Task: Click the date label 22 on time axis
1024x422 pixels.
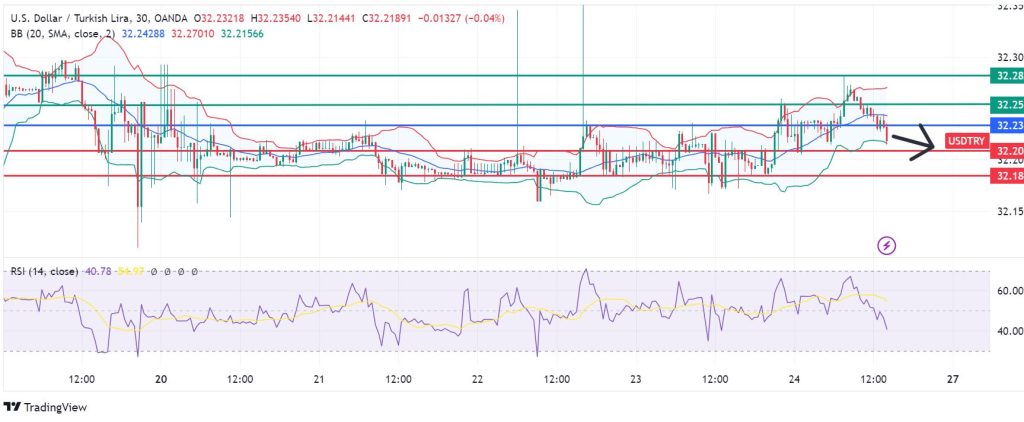Action: tap(477, 379)
